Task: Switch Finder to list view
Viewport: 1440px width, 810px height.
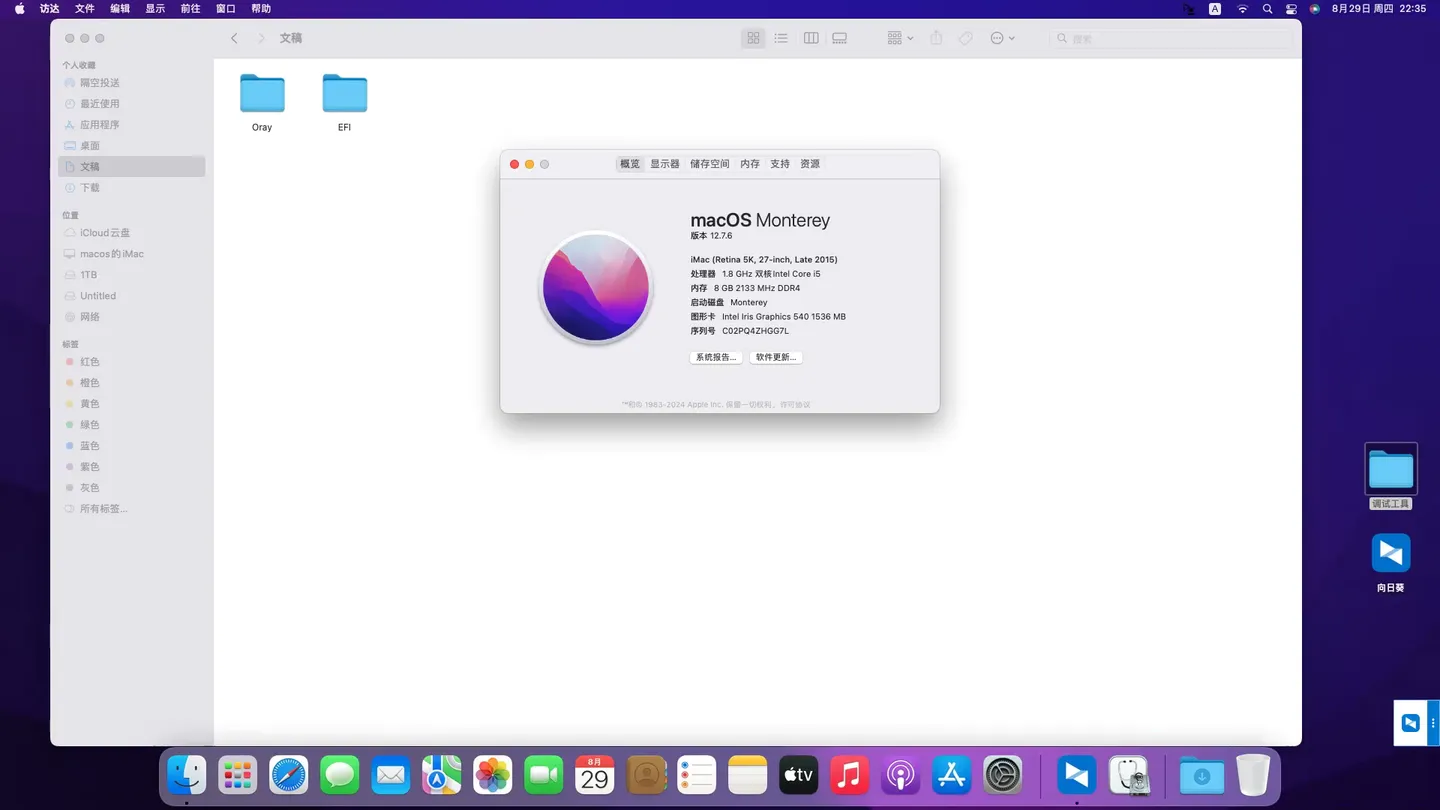Action: 781,38
